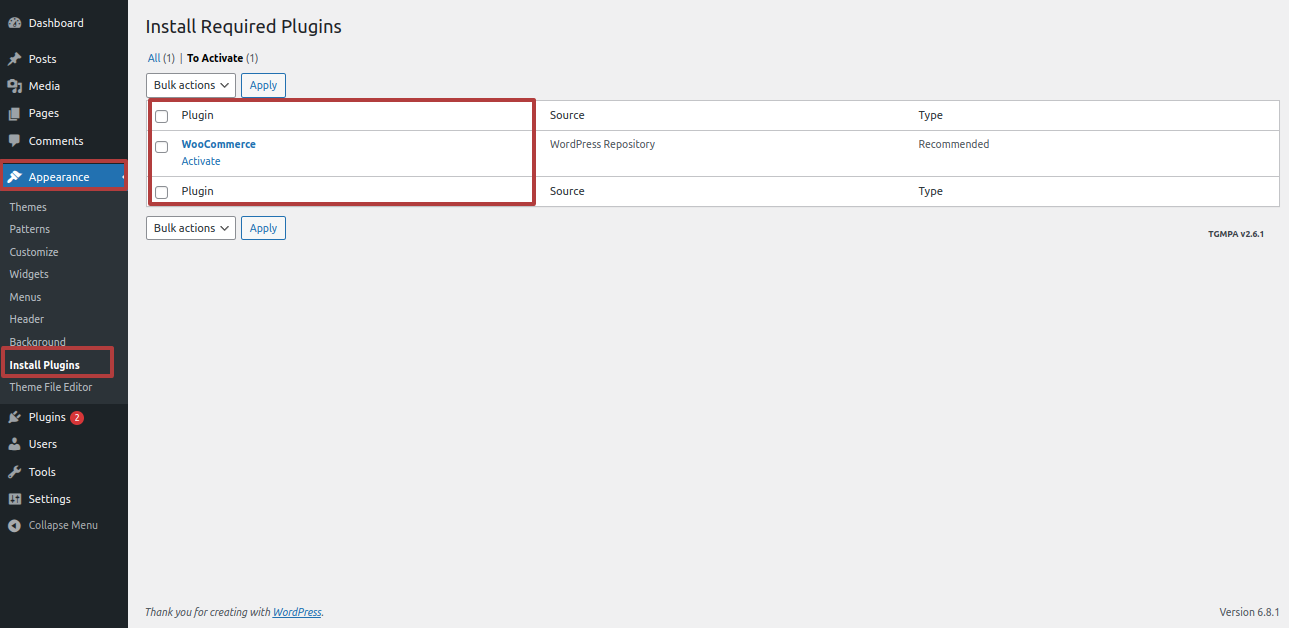Image resolution: width=1289 pixels, height=628 pixels.
Task: Activate the WooCommerce plugin link
Action: coord(201,161)
